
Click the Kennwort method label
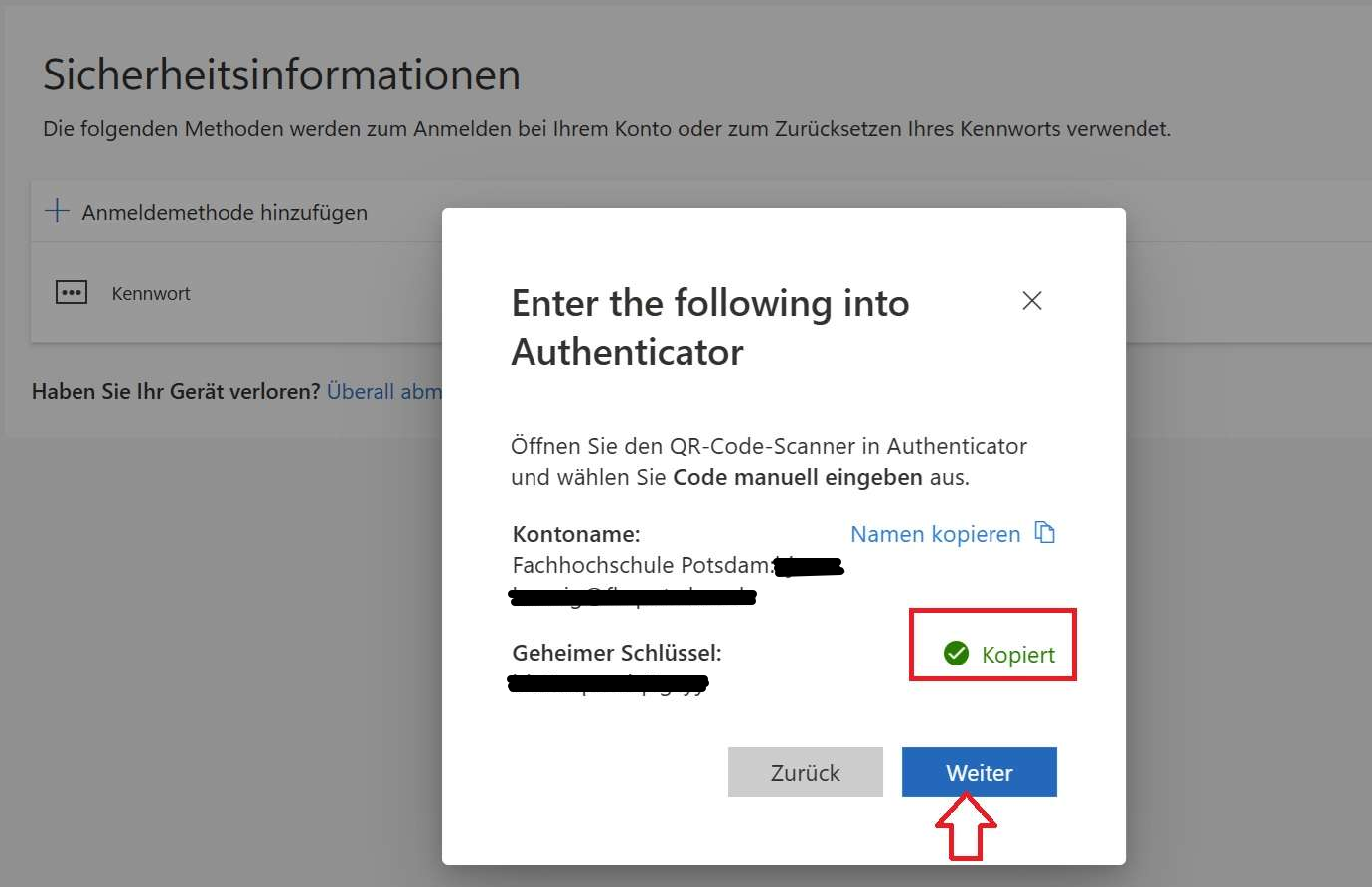pos(151,294)
